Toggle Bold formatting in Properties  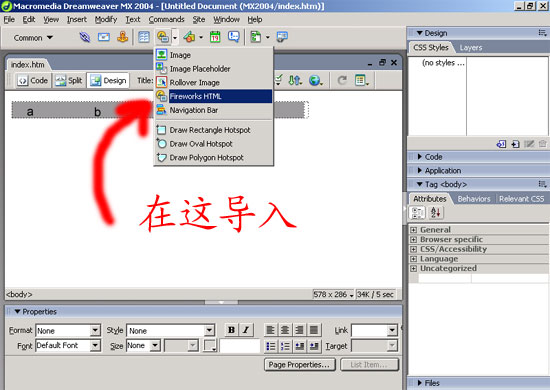[231, 330]
